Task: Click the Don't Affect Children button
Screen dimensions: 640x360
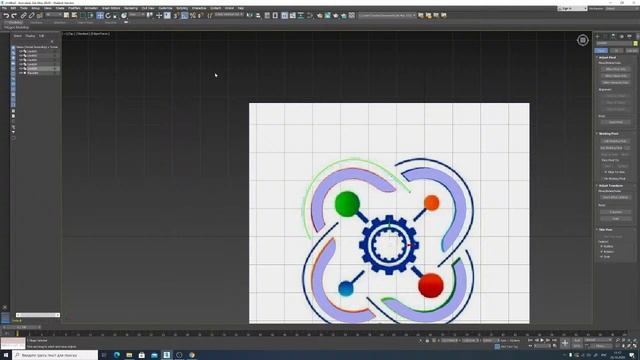Action: pos(616,198)
